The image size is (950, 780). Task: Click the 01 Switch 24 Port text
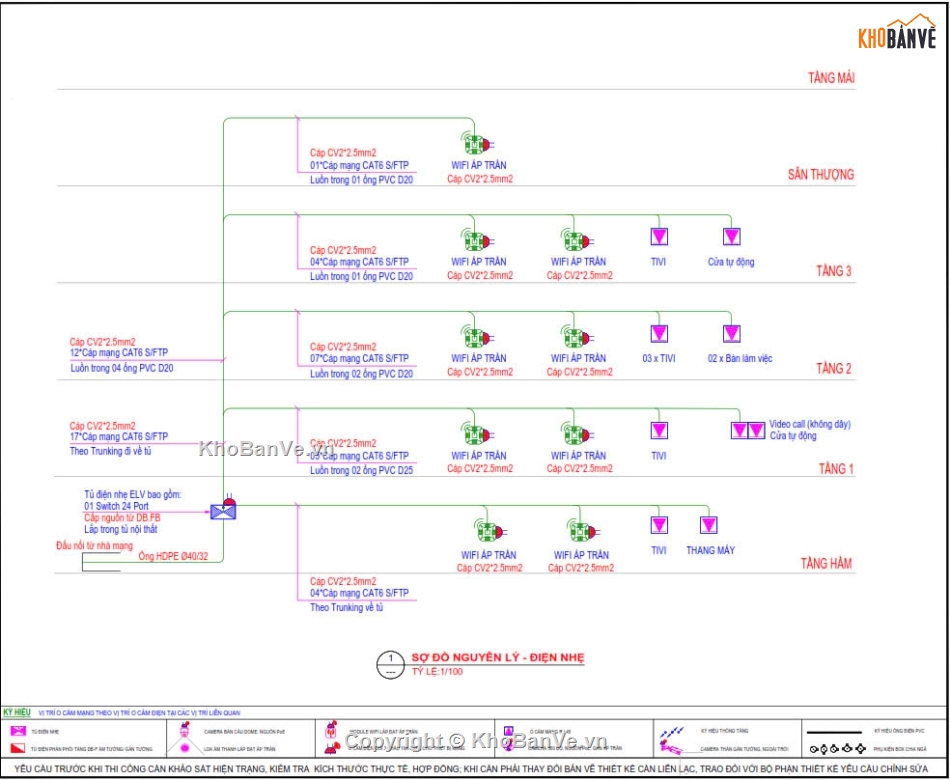116,506
